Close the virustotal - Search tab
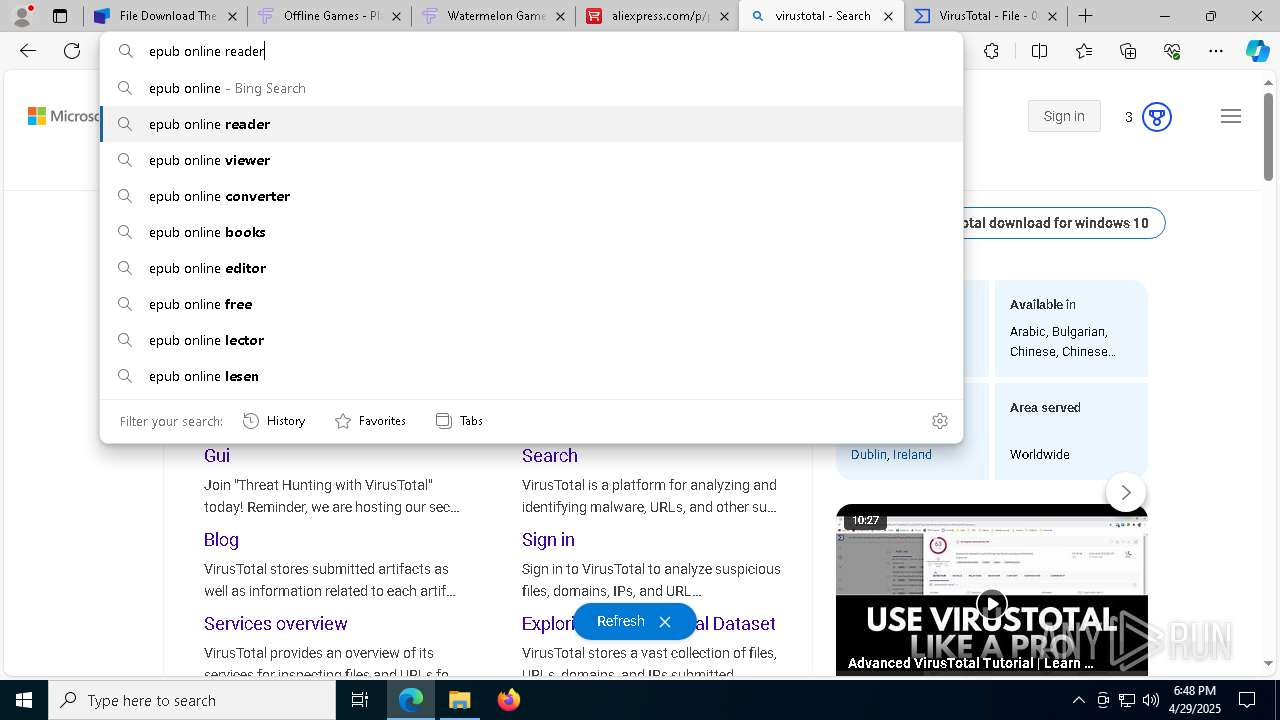The image size is (1280, 720). (888, 16)
